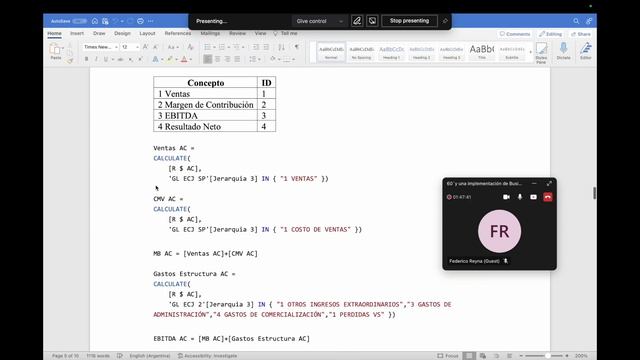Click the Paste clipboard icon
Viewport: 640px width, 360px height.
pyautogui.click(x=55, y=49)
